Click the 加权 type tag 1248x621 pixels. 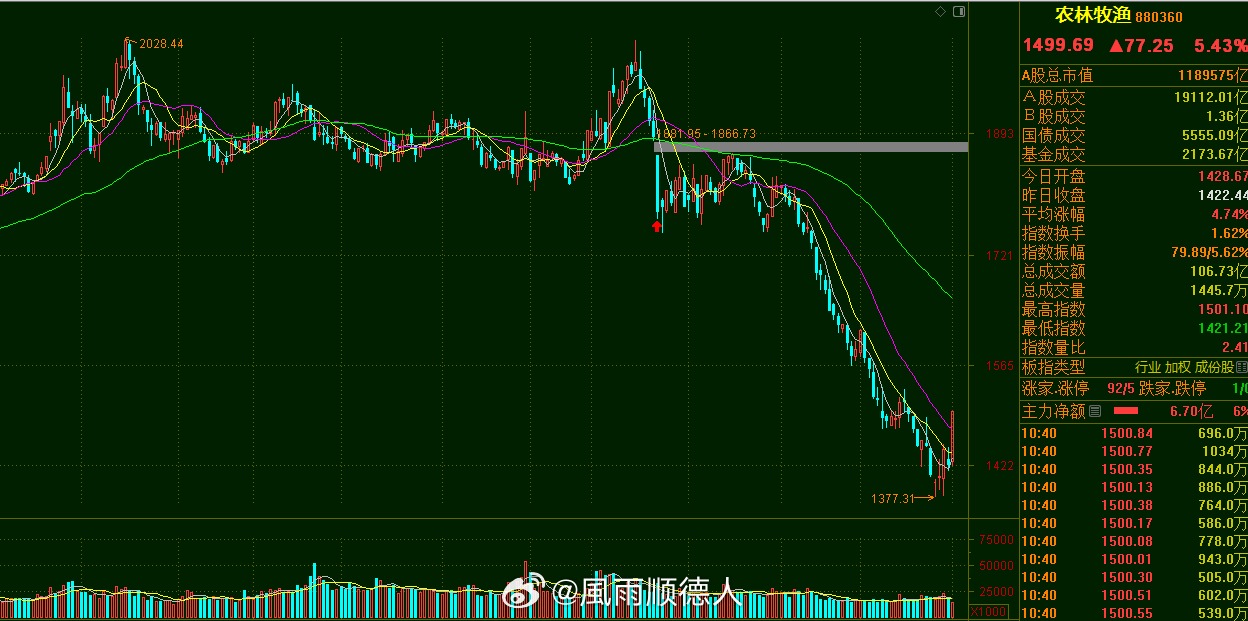point(1177,368)
